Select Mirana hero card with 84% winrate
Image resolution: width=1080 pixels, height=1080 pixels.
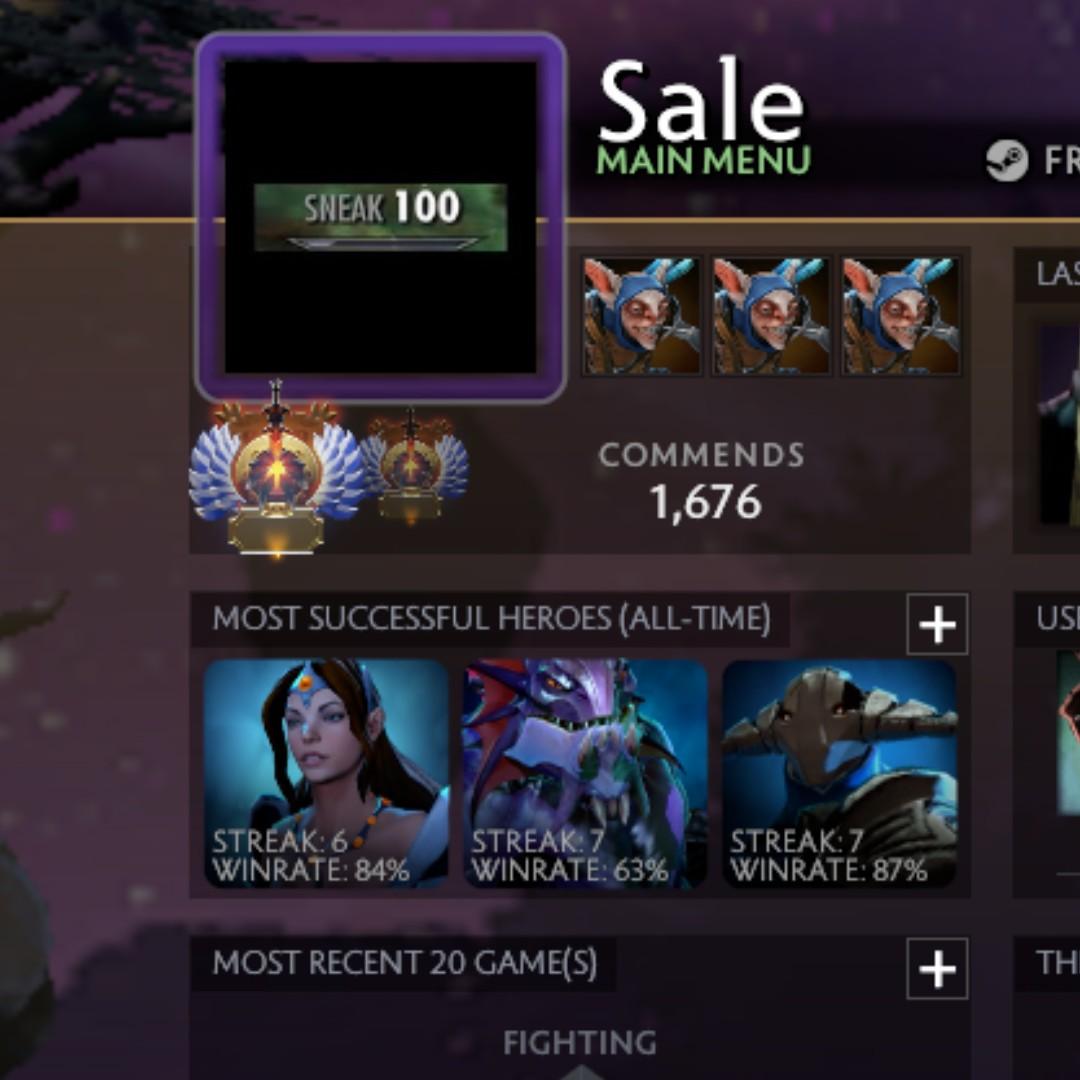click(x=326, y=773)
